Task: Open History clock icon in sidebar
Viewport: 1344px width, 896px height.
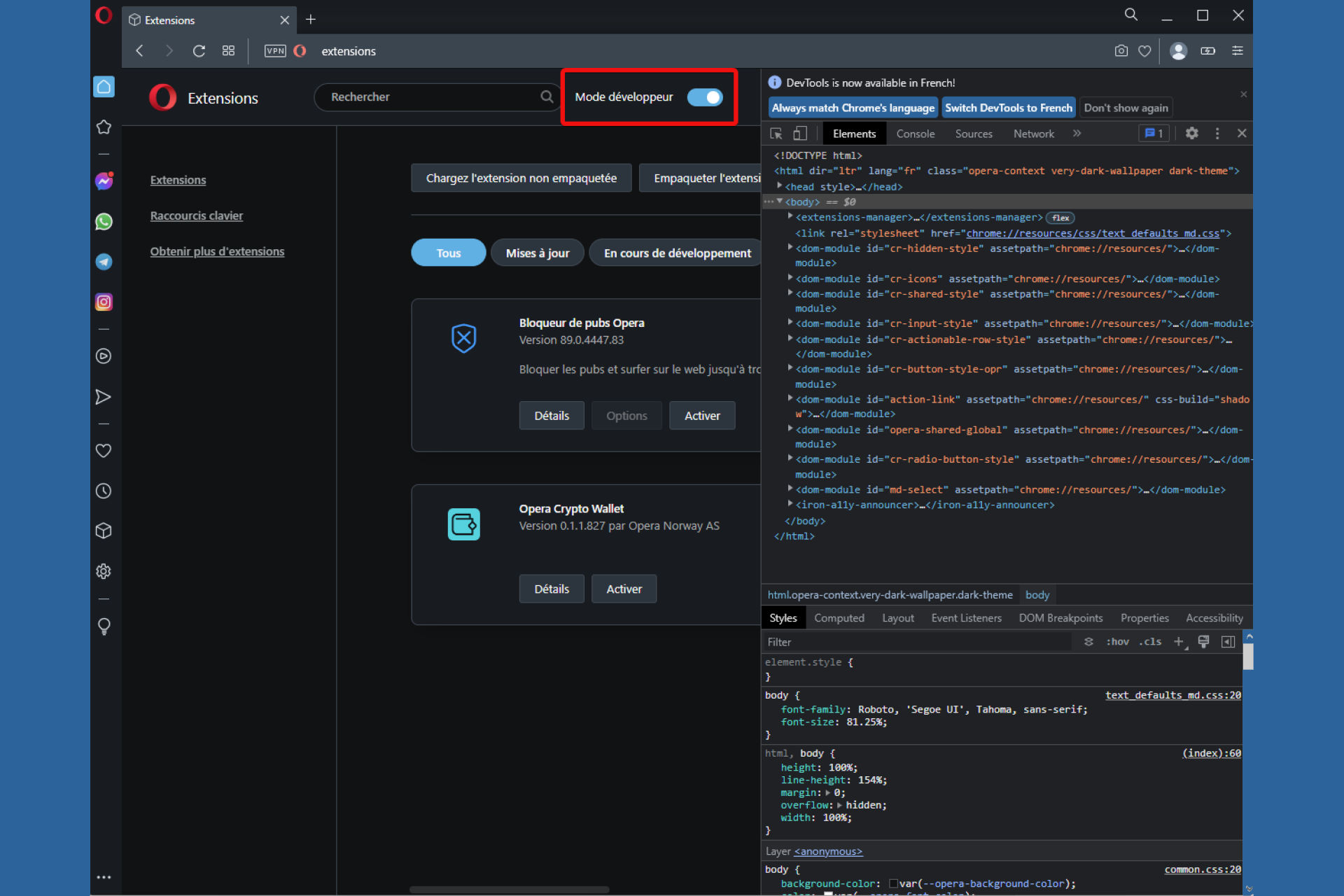Action: click(104, 491)
